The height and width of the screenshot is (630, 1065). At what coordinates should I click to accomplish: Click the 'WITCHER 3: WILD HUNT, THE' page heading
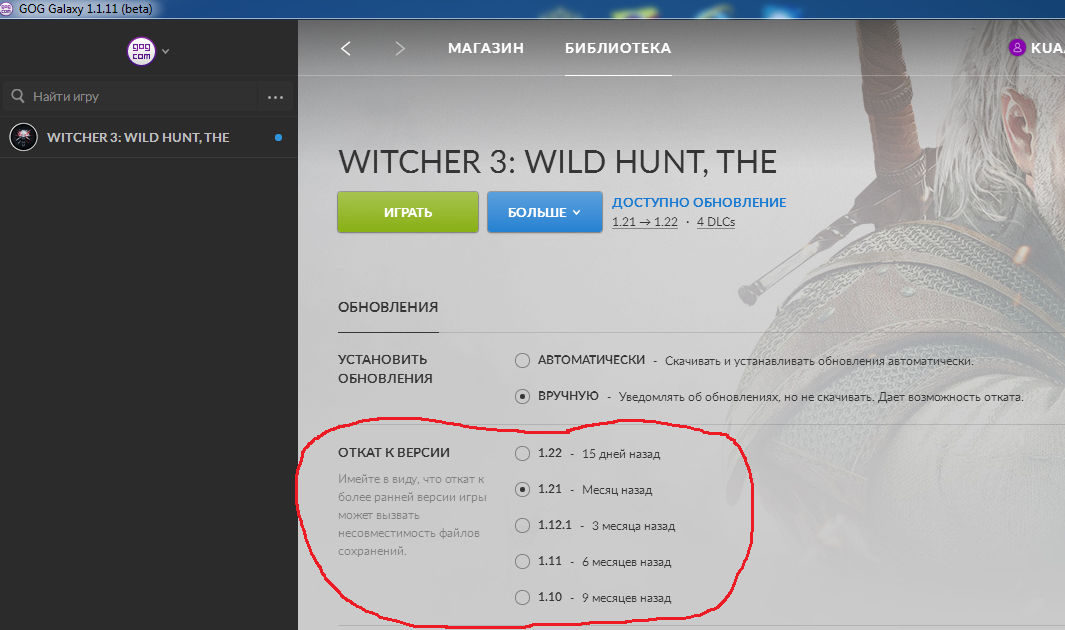pos(557,162)
